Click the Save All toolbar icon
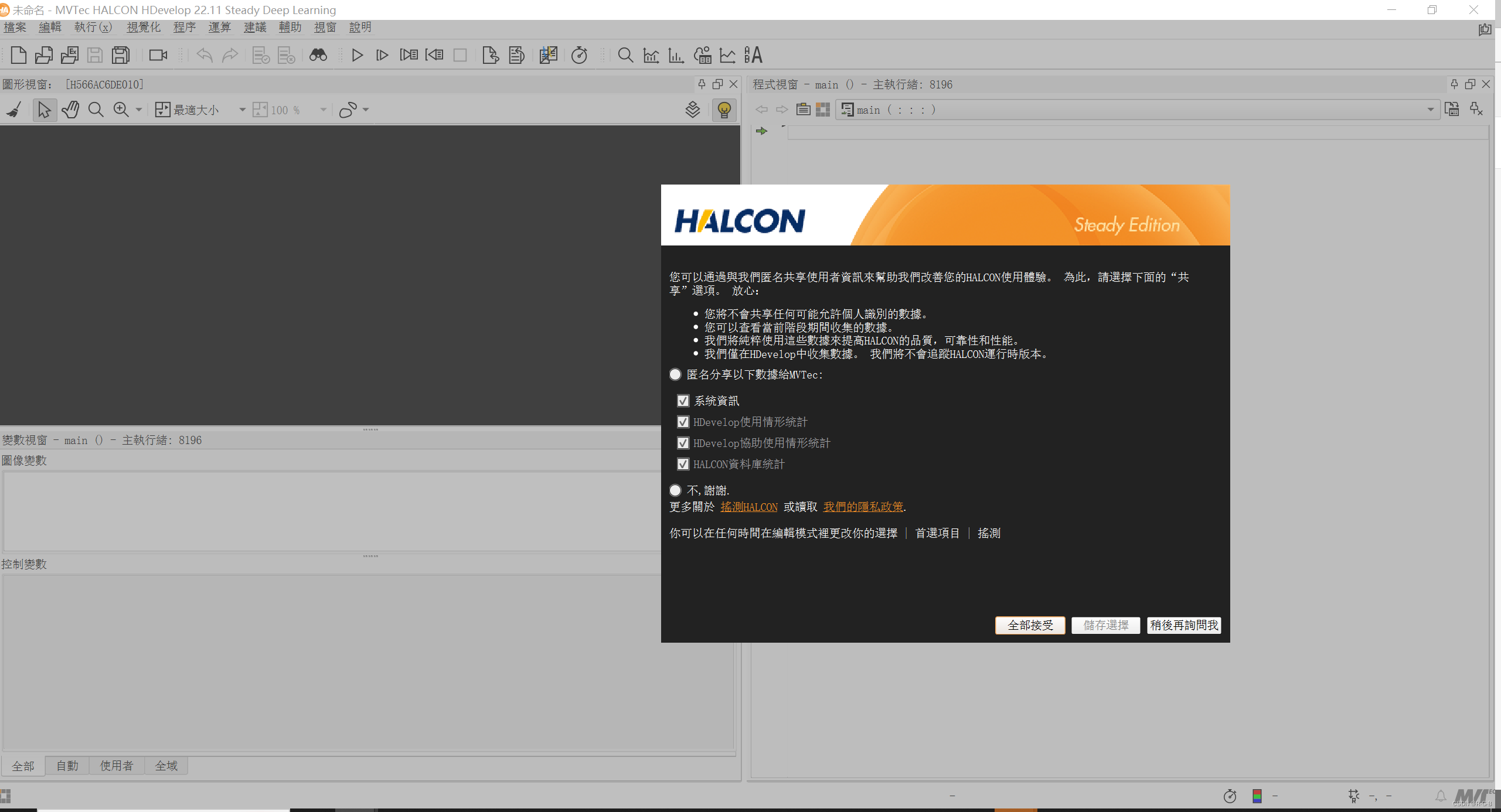The width and height of the screenshot is (1501, 812). [x=121, y=55]
